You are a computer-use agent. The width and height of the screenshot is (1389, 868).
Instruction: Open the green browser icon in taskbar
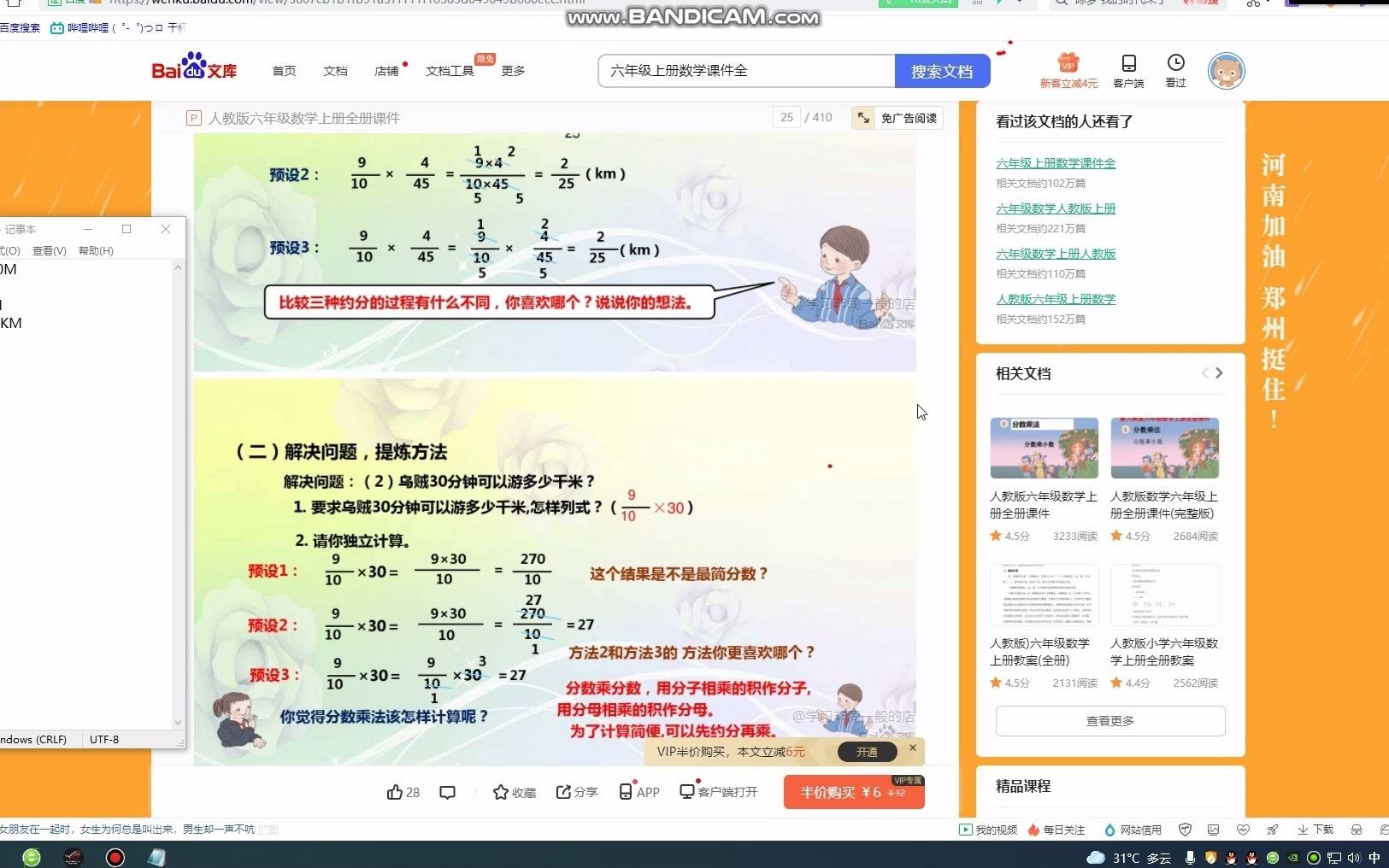32,858
